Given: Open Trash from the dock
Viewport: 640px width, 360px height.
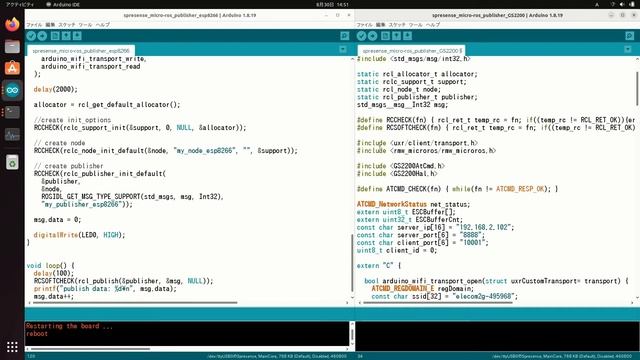Looking at the screenshot, I should pyautogui.click(x=12, y=162).
